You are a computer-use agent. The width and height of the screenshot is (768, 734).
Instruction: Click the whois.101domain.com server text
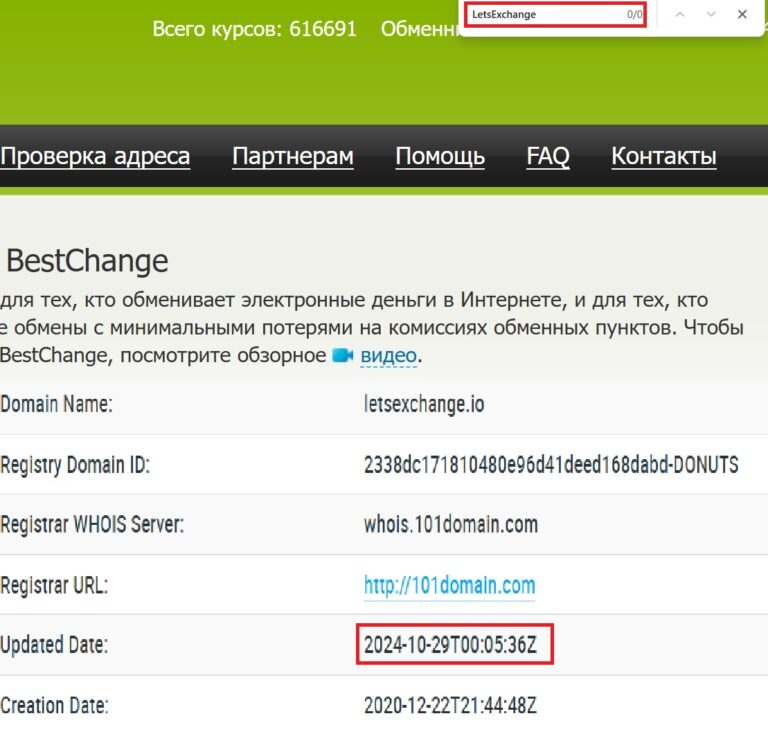pyautogui.click(x=450, y=524)
